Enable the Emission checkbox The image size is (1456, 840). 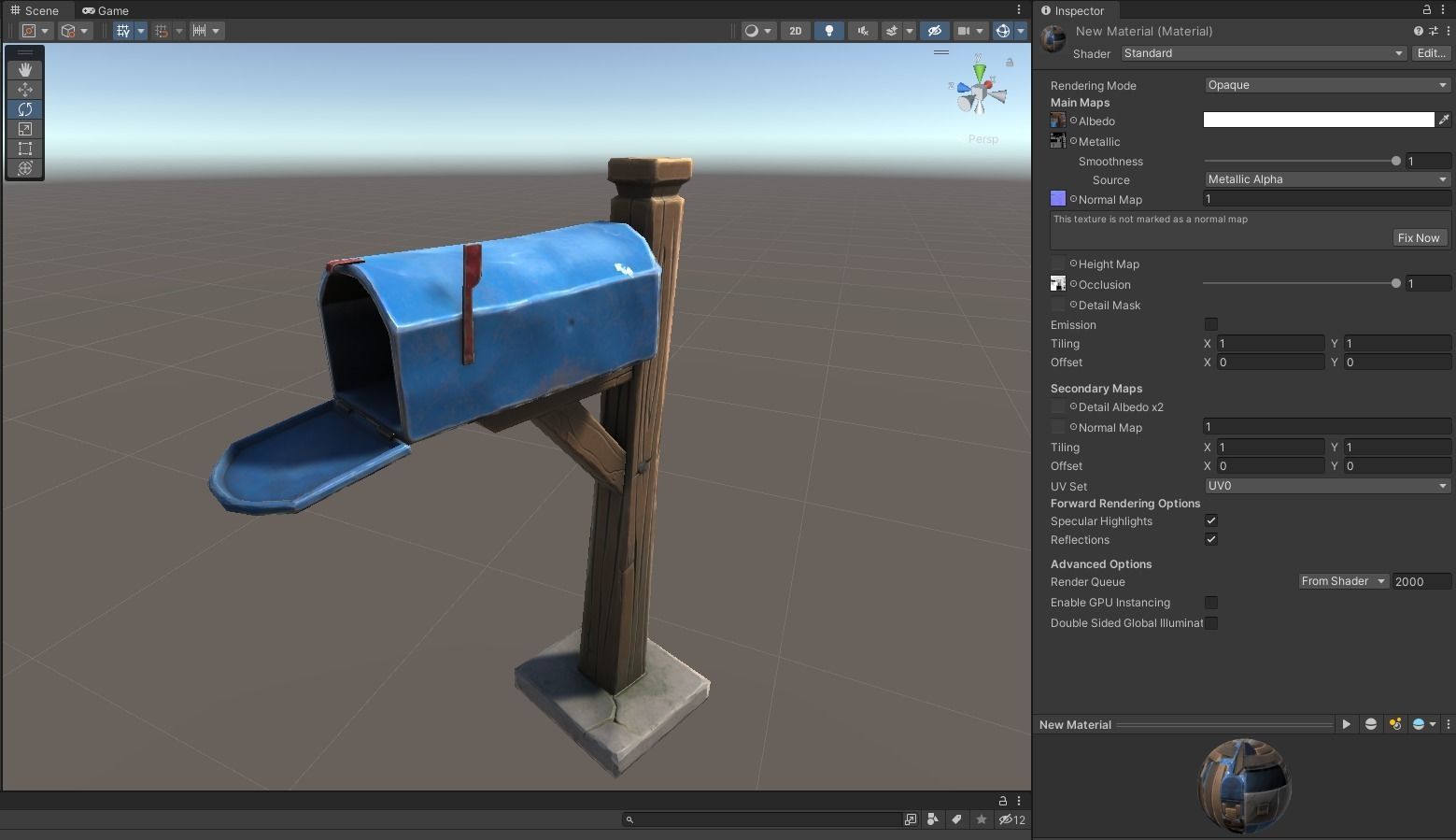click(1211, 324)
